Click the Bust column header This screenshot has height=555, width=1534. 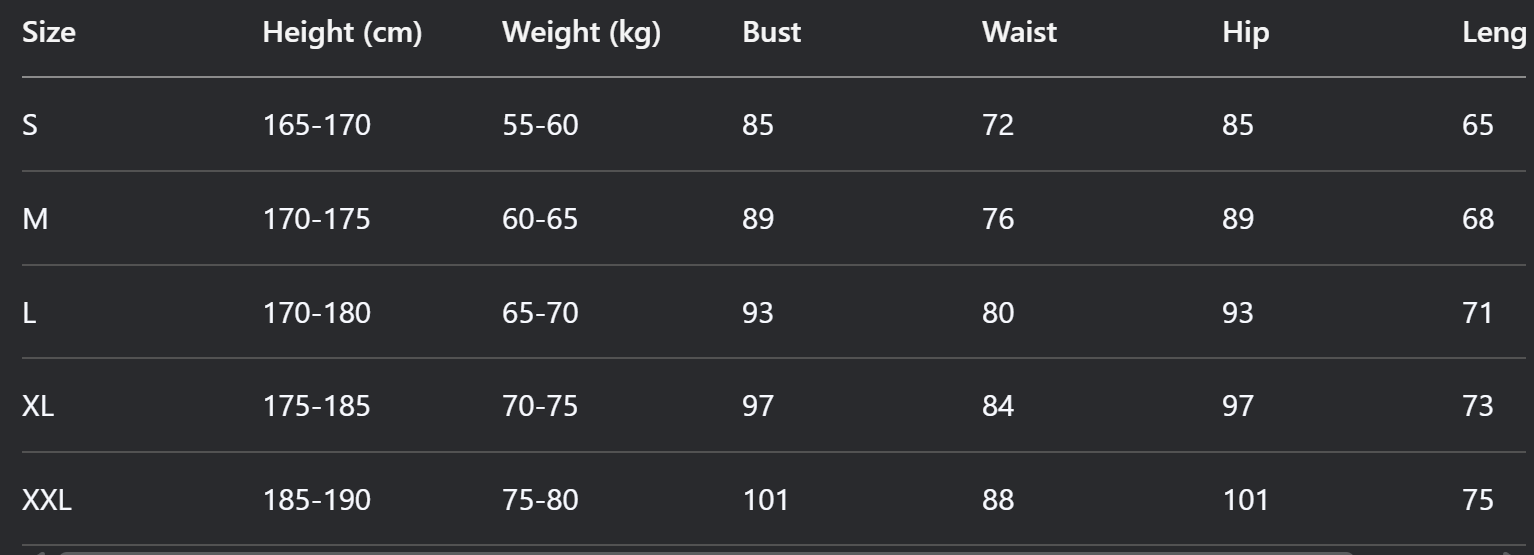771,33
